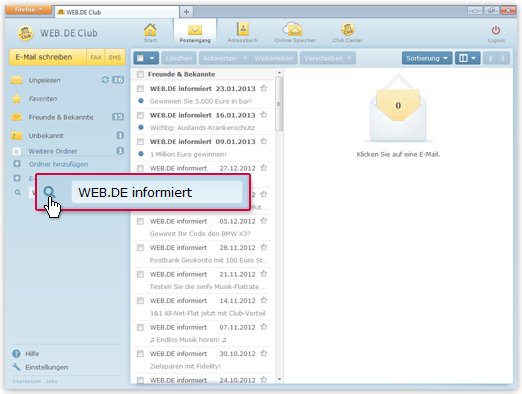Star the email dated 14.11.2012

pyautogui.click(x=264, y=300)
